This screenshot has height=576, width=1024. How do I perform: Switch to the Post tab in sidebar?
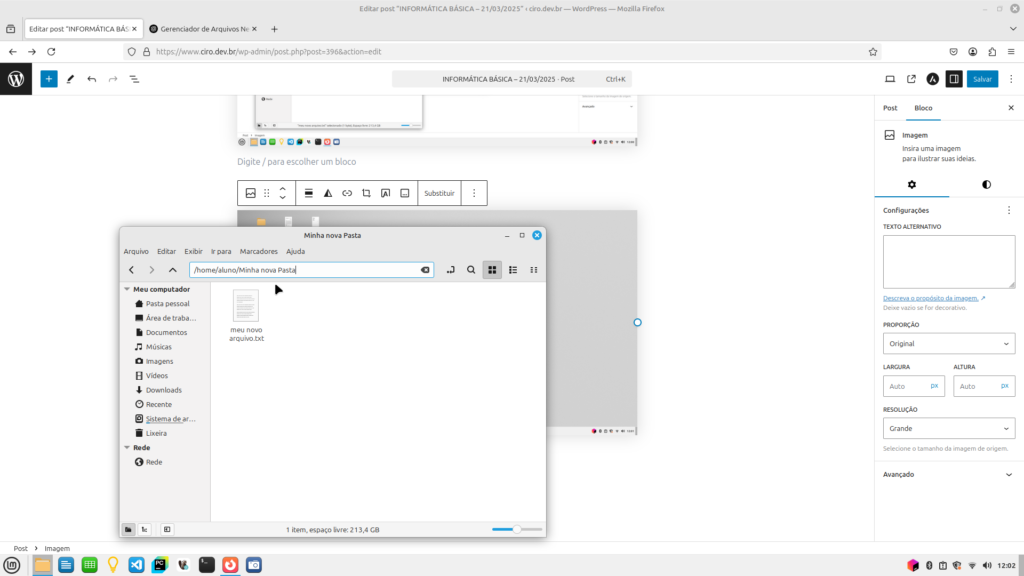[x=890, y=107]
